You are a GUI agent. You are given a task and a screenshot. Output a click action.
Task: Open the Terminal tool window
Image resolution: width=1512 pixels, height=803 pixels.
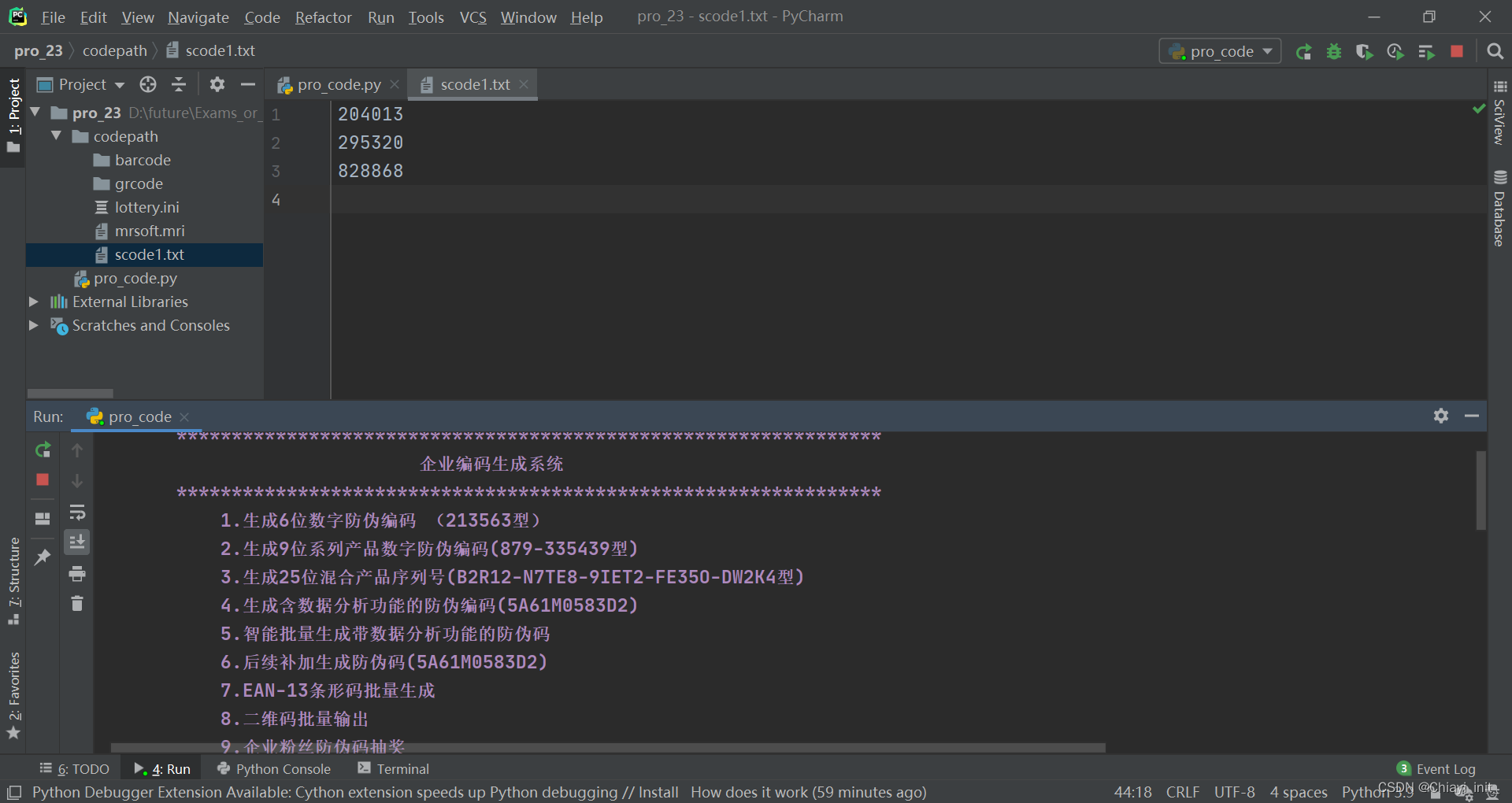(x=393, y=769)
